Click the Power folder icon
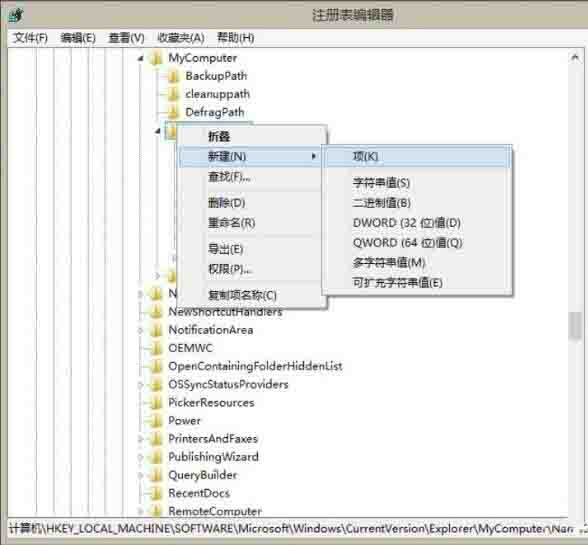The width and height of the screenshot is (588, 545). 156,421
